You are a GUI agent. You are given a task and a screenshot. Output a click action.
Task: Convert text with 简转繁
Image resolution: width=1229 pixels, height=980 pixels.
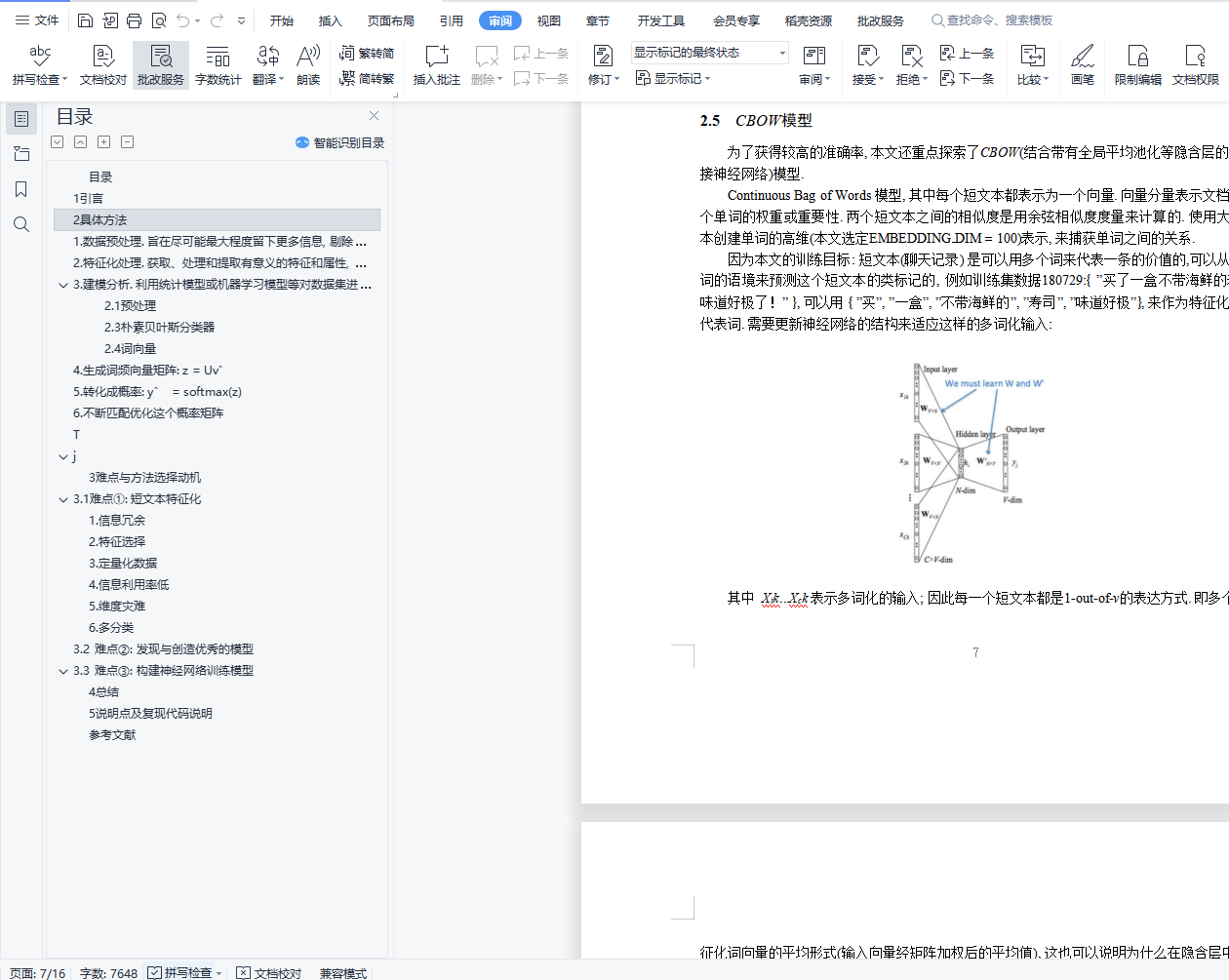point(367,78)
